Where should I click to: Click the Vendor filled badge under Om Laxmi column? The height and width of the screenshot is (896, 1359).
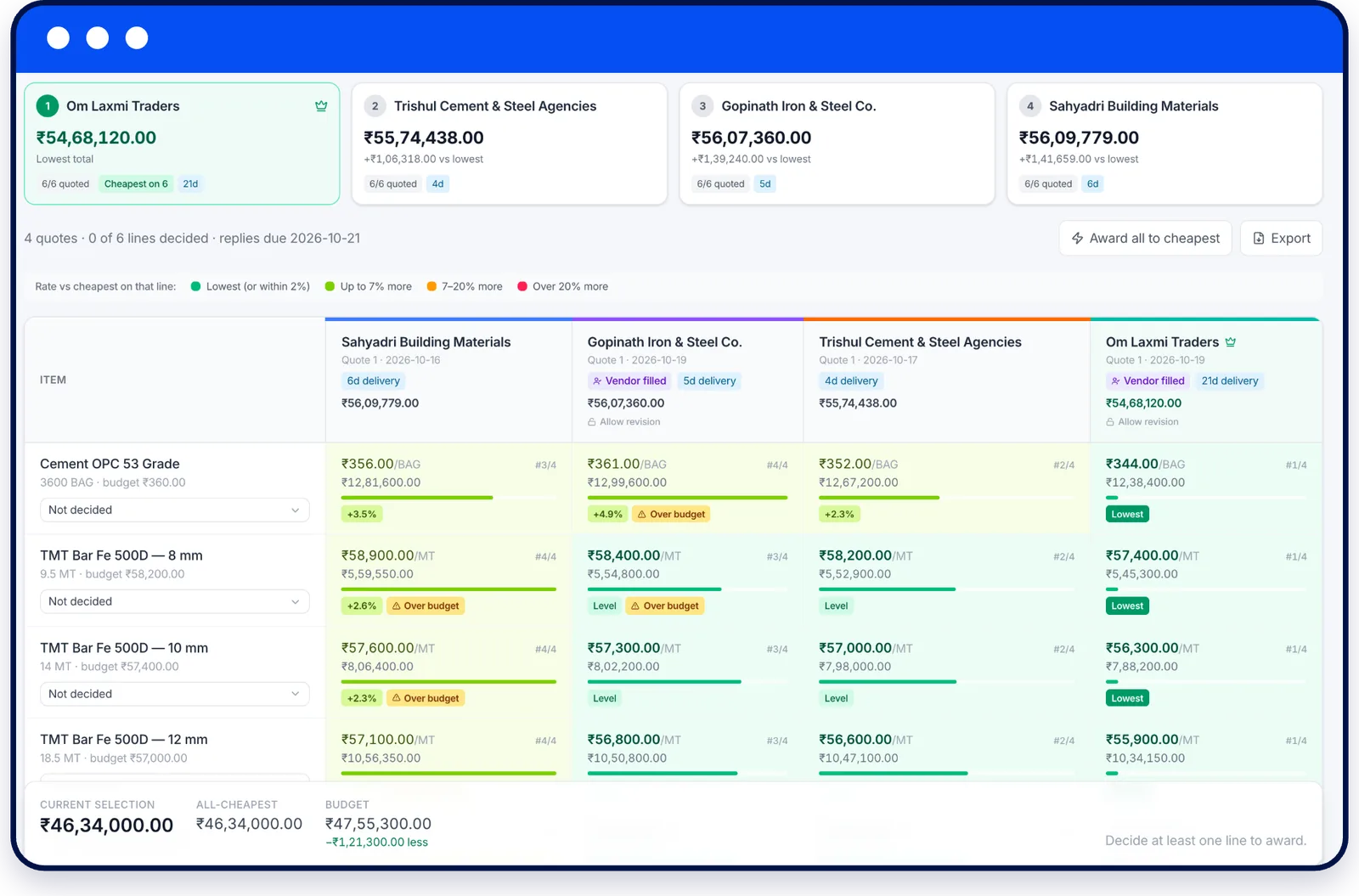tap(1148, 381)
